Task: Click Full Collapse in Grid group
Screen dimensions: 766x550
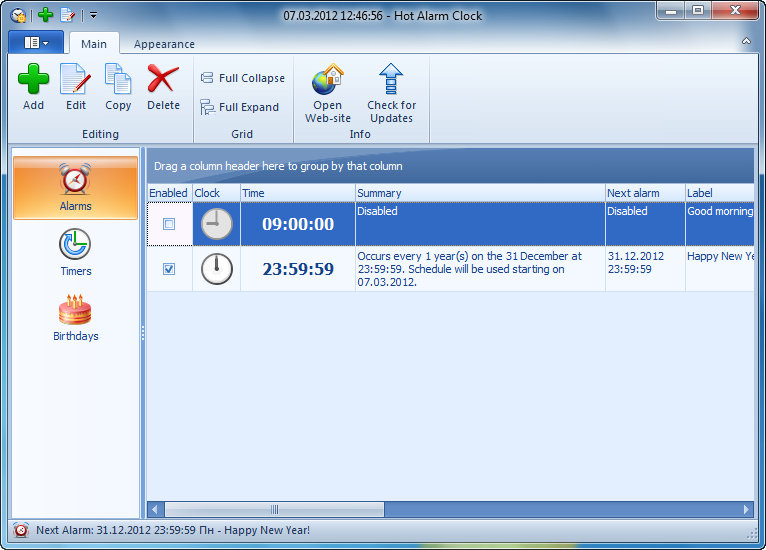Action: click(243, 78)
